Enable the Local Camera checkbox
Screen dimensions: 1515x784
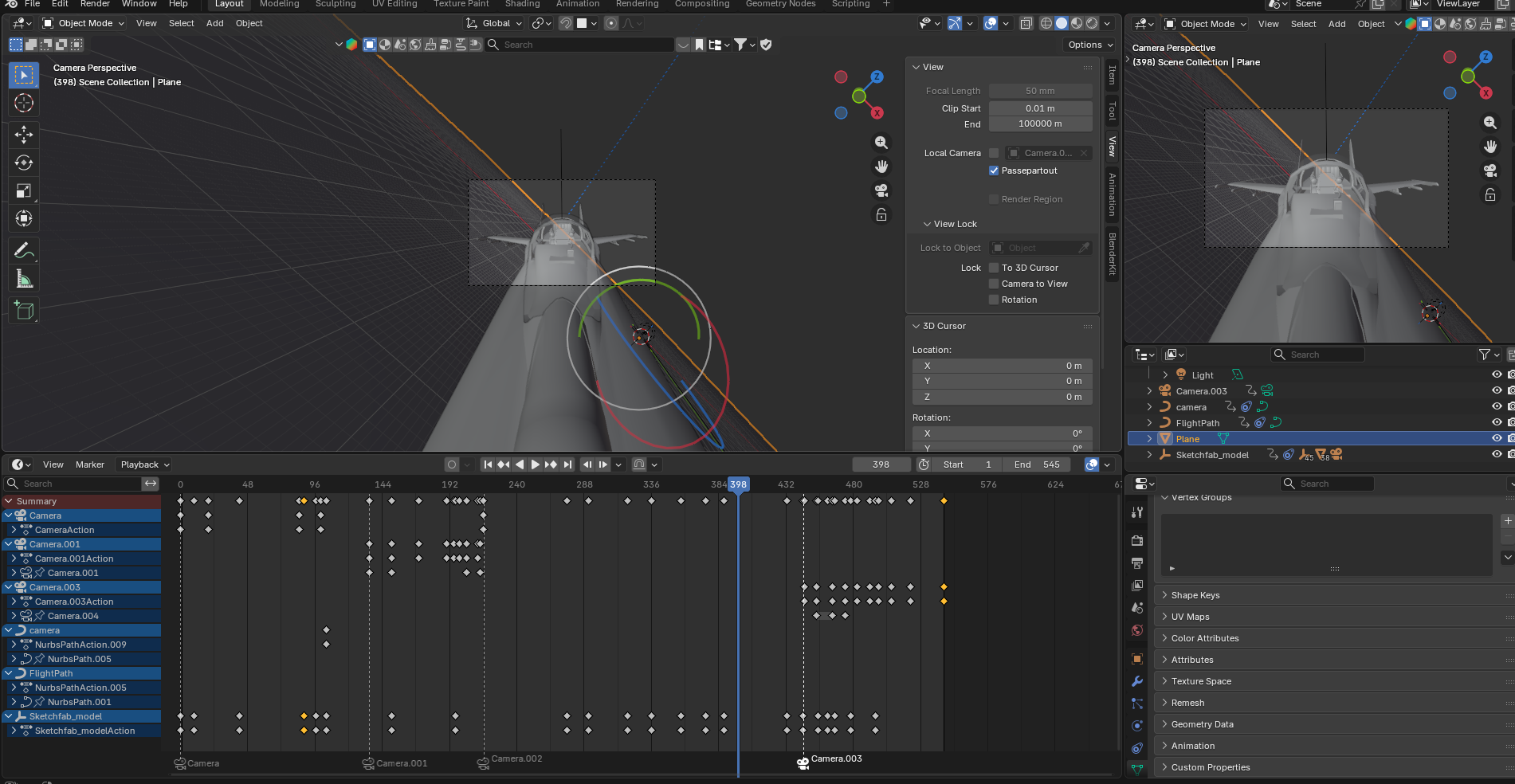[994, 153]
